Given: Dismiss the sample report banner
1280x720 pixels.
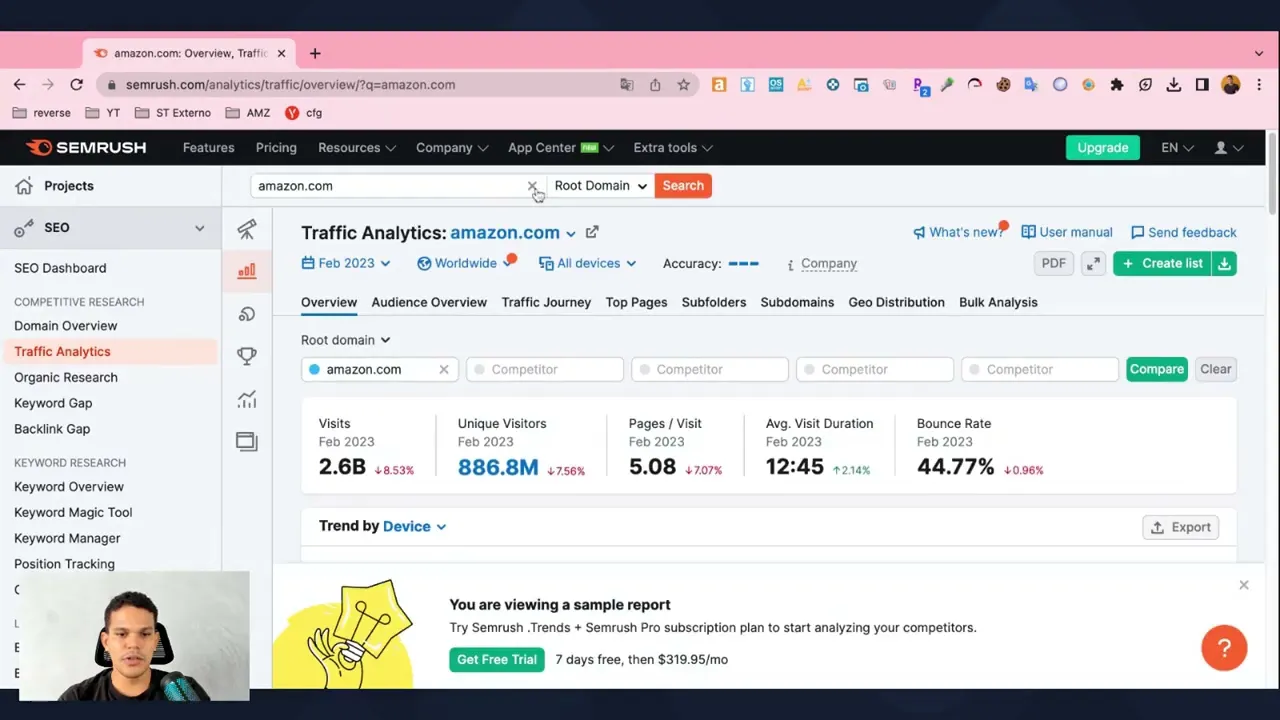Looking at the screenshot, I should [x=1244, y=585].
